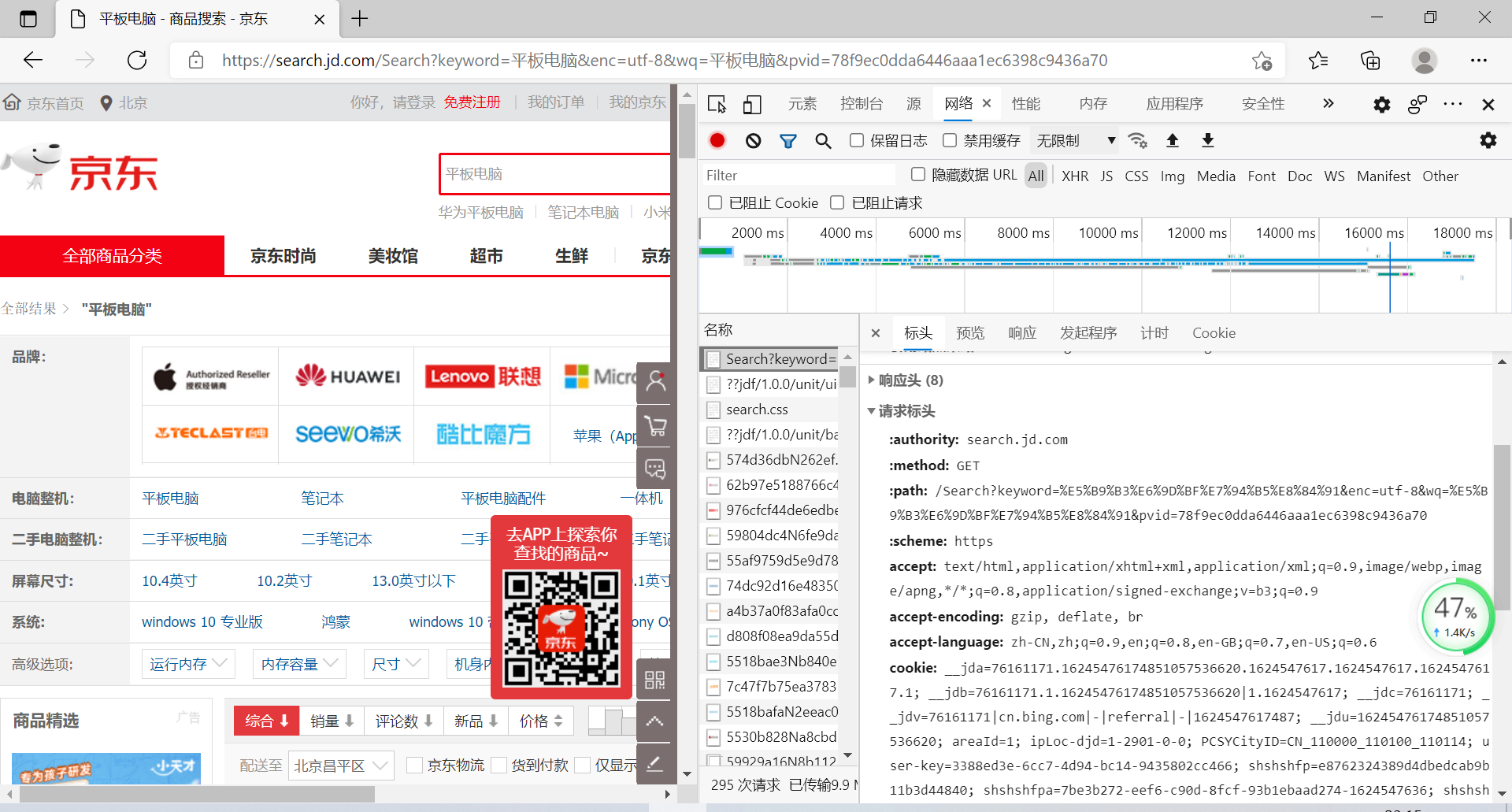Open 全部商品分类 menu button
1512x812 pixels.
[112, 255]
